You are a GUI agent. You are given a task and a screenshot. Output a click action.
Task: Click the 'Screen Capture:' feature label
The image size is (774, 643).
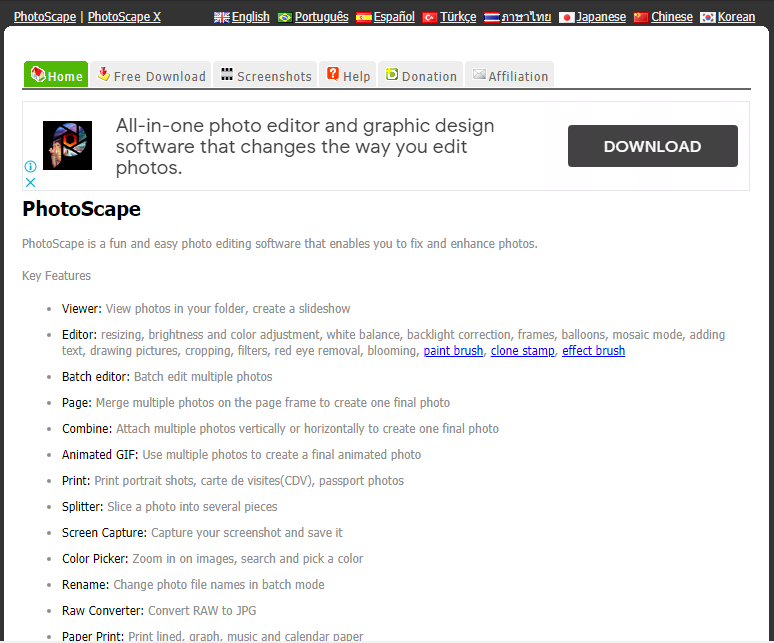[x=104, y=533]
